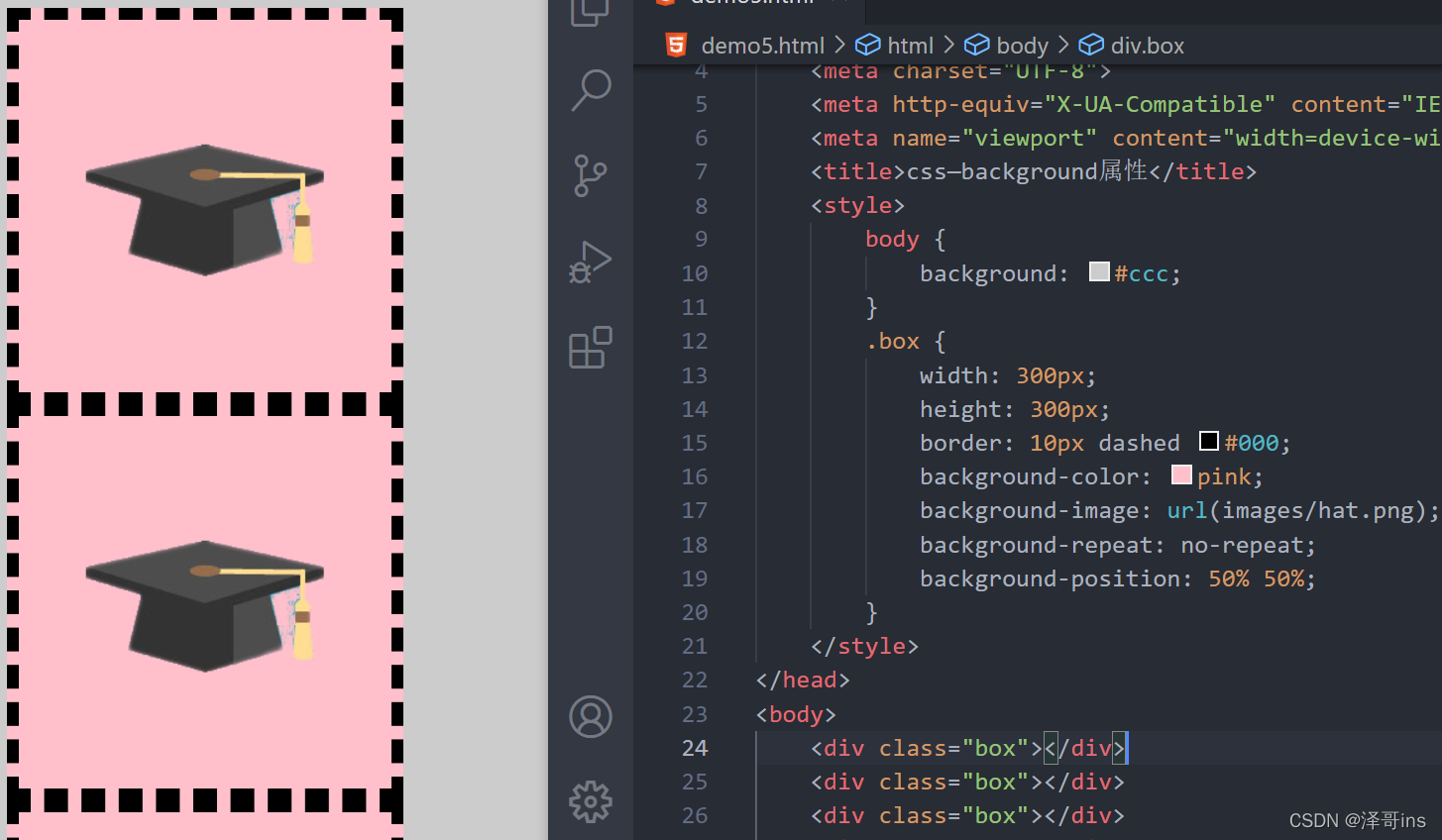Click the opening <style> tag on line 8
The image size is (1442, 840).
[x=857, y=205]
